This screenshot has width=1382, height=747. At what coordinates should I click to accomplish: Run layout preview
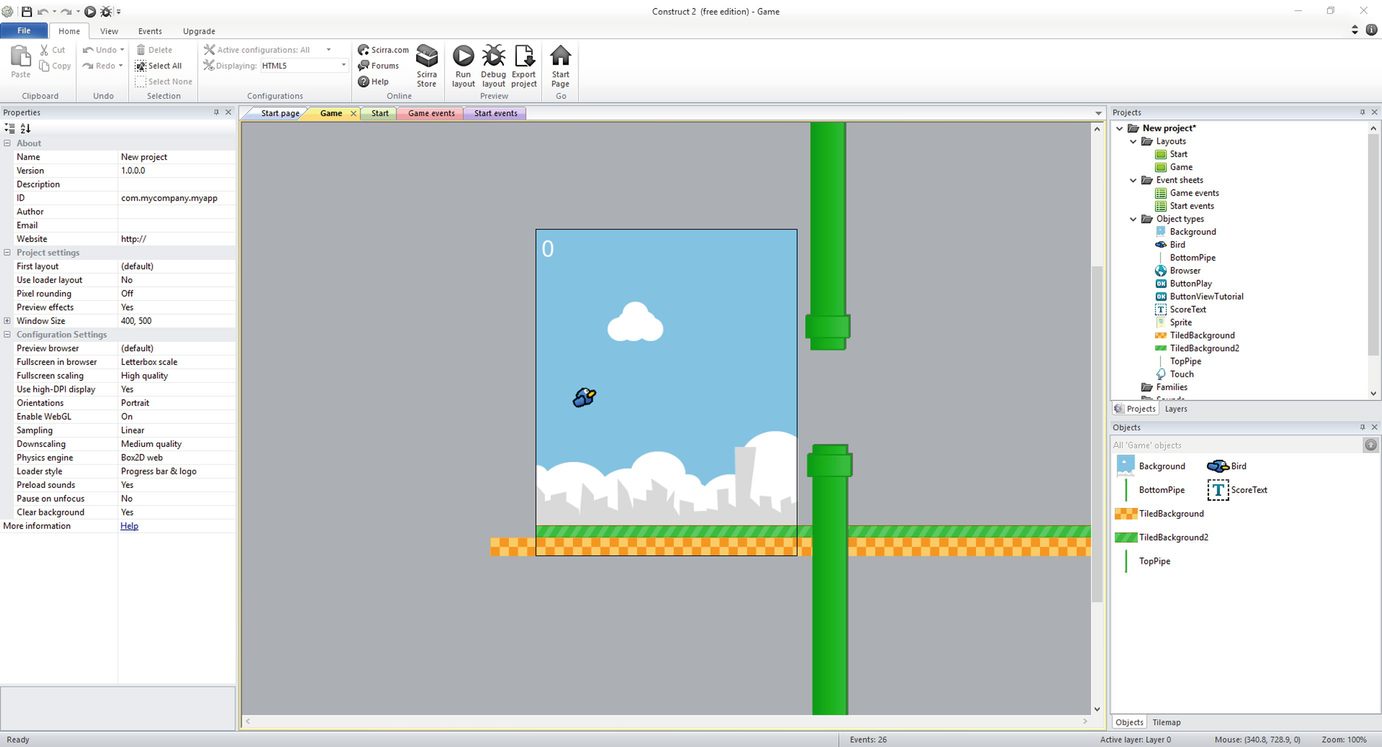tap(463, 66)
